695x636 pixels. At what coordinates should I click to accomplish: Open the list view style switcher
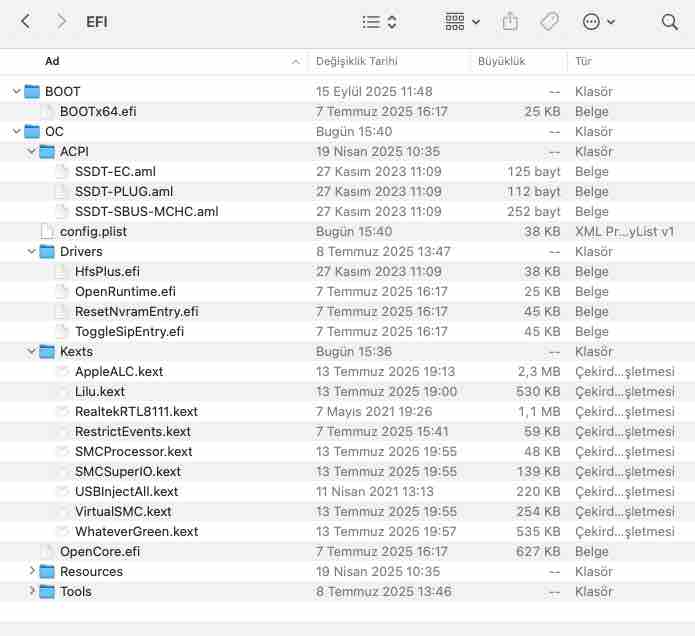[x=379, y=21]
